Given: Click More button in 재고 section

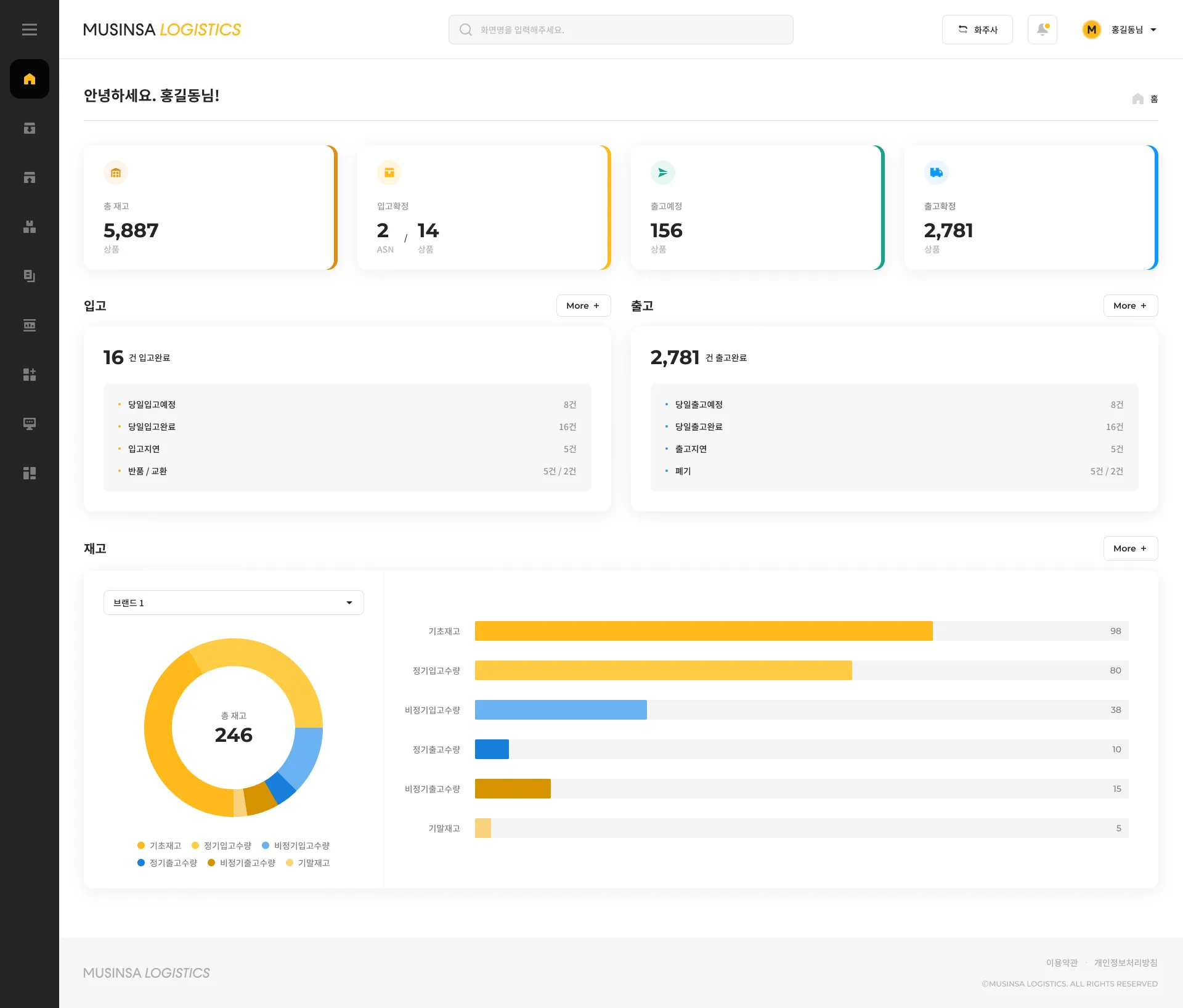Looking at the screenshot, I should (1130, 548).
